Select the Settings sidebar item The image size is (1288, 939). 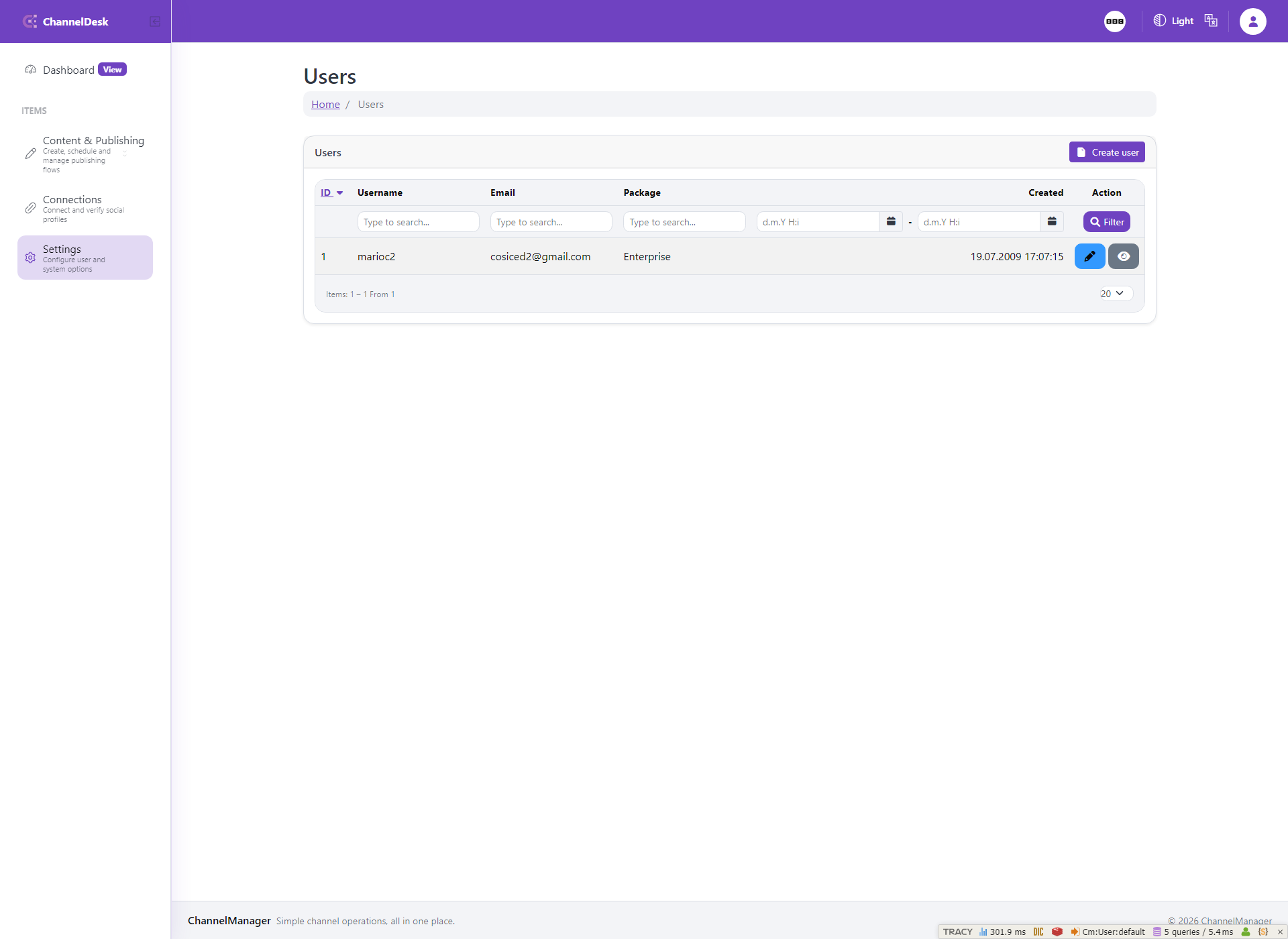(x=85, y=258)
